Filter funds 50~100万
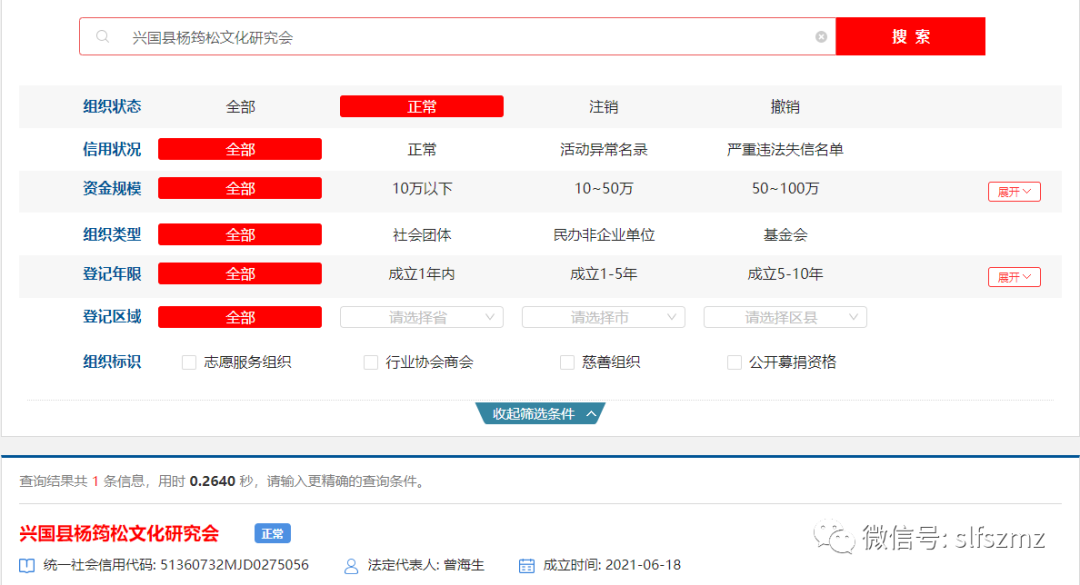The width and height of the screenshot is (1080, 585). (785, 189)
